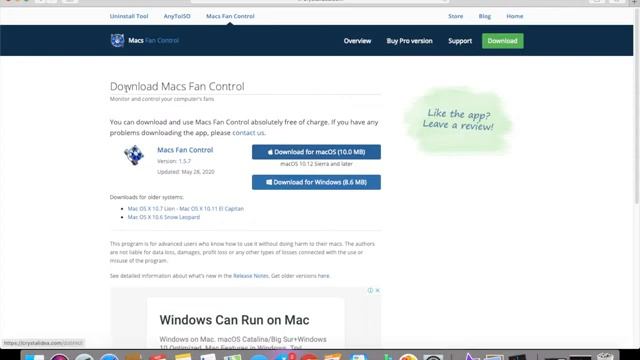Viewport: 640px width, 360px height.
Task: Go to Home in top navigation
Action: tap(515, 16)
